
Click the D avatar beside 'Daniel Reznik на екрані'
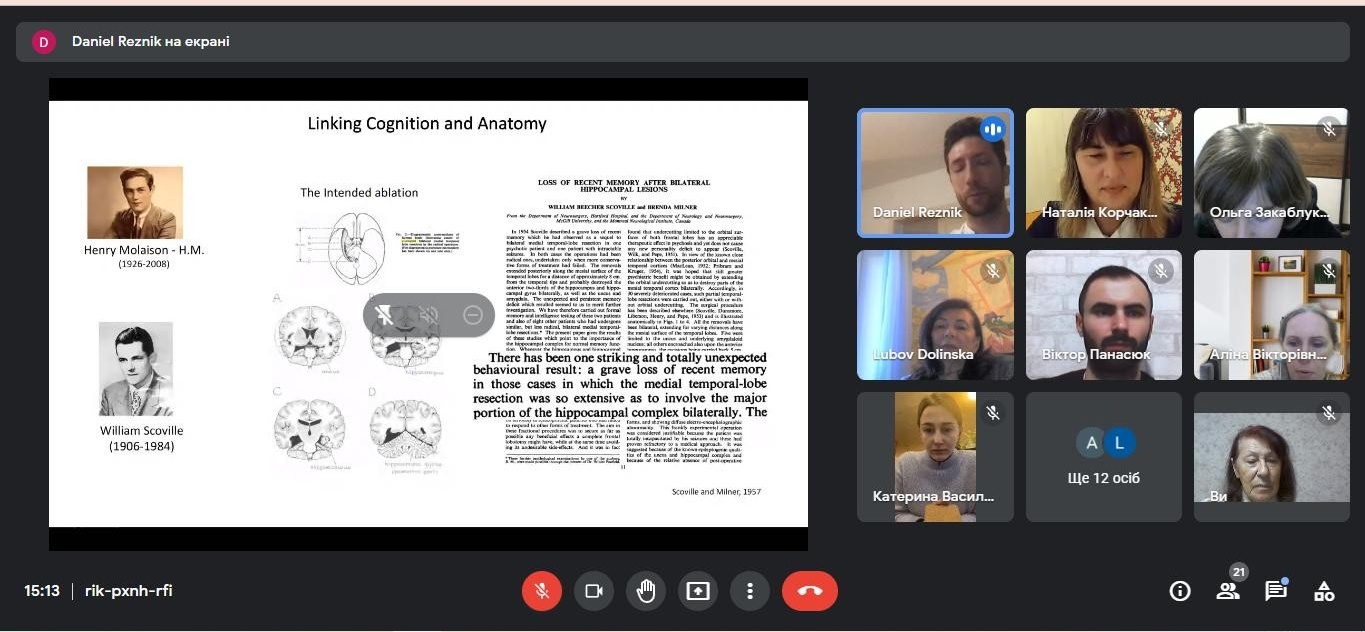click(44, 42)
